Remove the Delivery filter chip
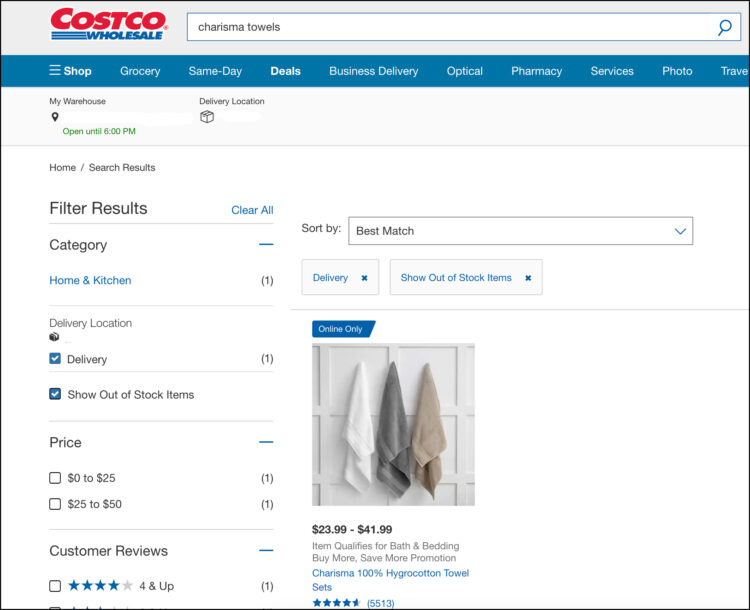750x610 pixels. point(364,278)
